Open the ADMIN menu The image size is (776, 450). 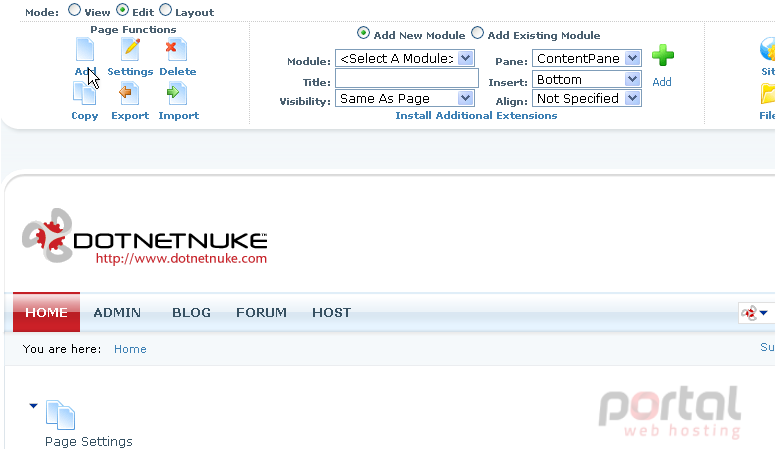pos(117,313)
